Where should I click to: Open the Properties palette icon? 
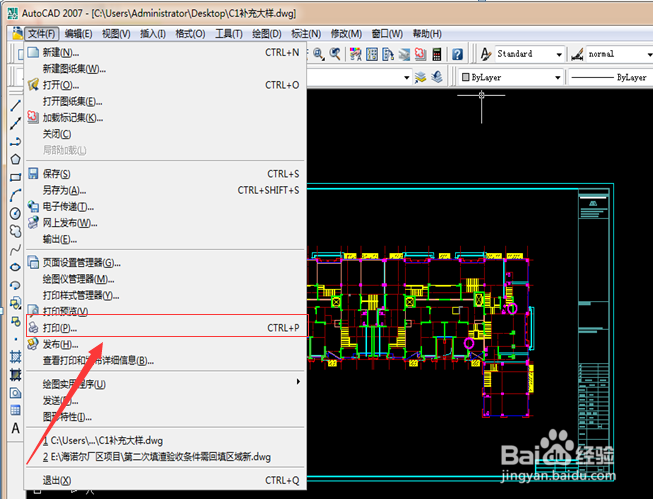coord(356,54)
